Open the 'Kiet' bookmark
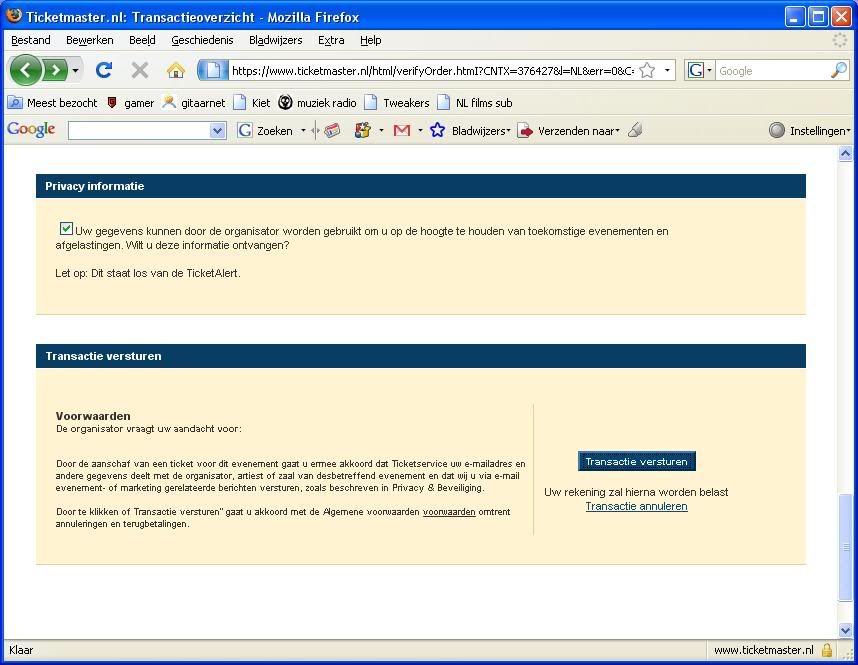This screenshot has height=665, width=858. click(x=252, y=103)
